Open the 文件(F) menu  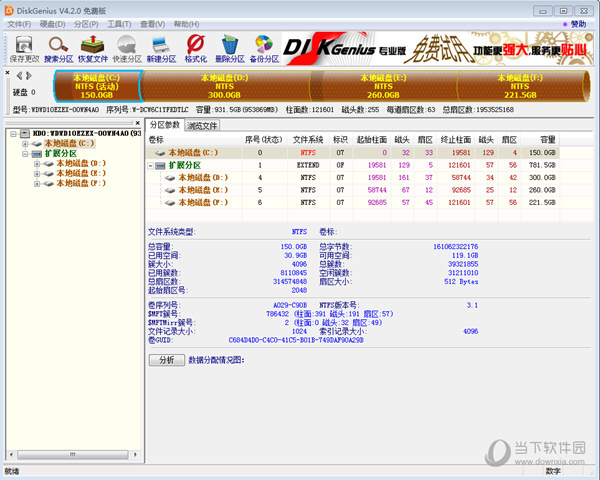point(19,24)
